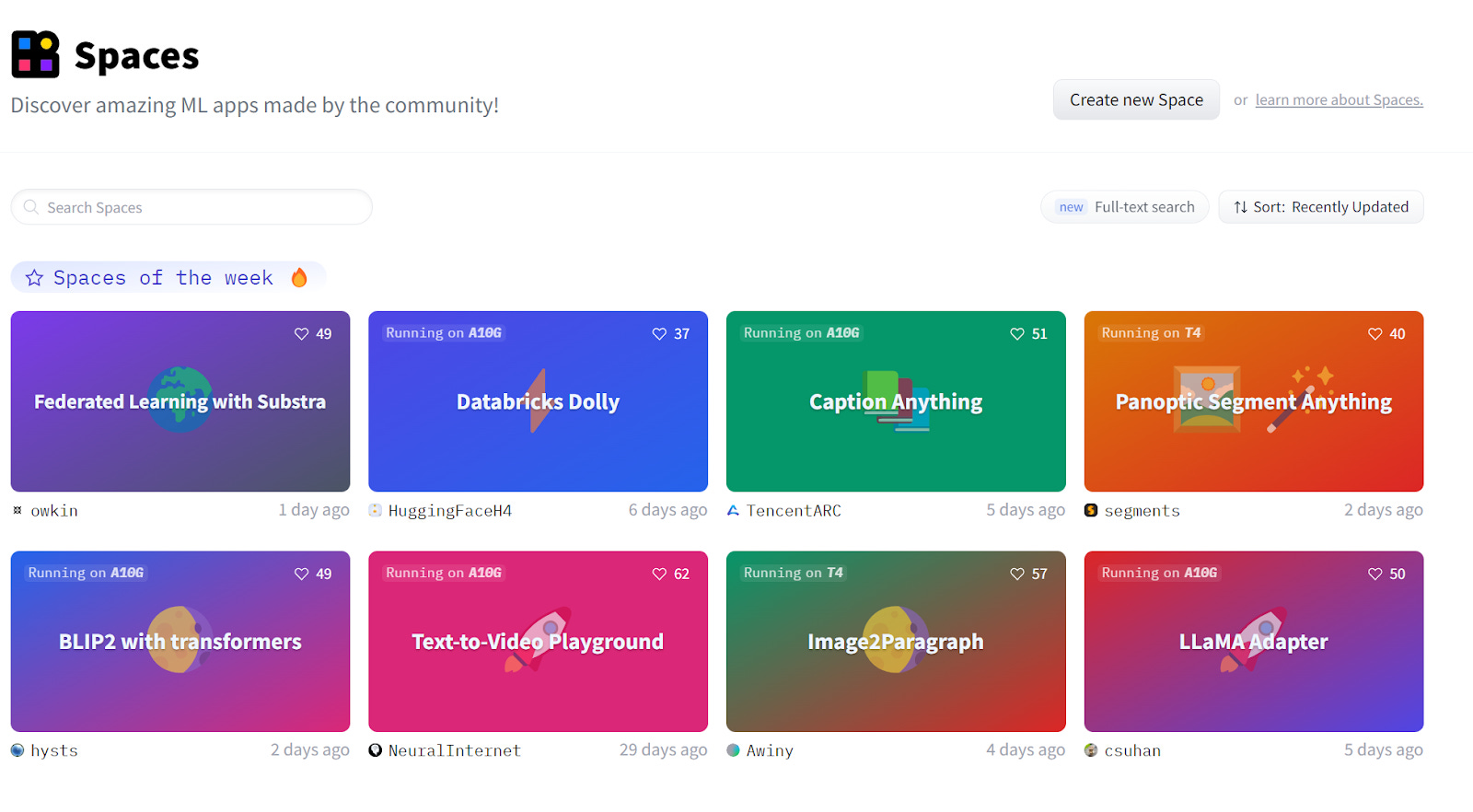Click the Create new Space button

pyautogui.click(x=1136, y=99)
